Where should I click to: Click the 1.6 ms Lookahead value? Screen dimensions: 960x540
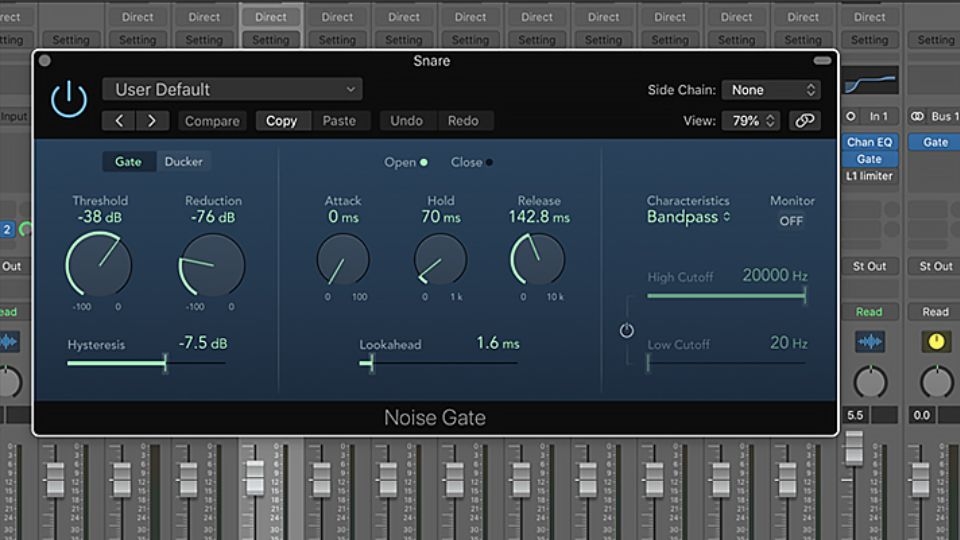(x=498, y=343)
